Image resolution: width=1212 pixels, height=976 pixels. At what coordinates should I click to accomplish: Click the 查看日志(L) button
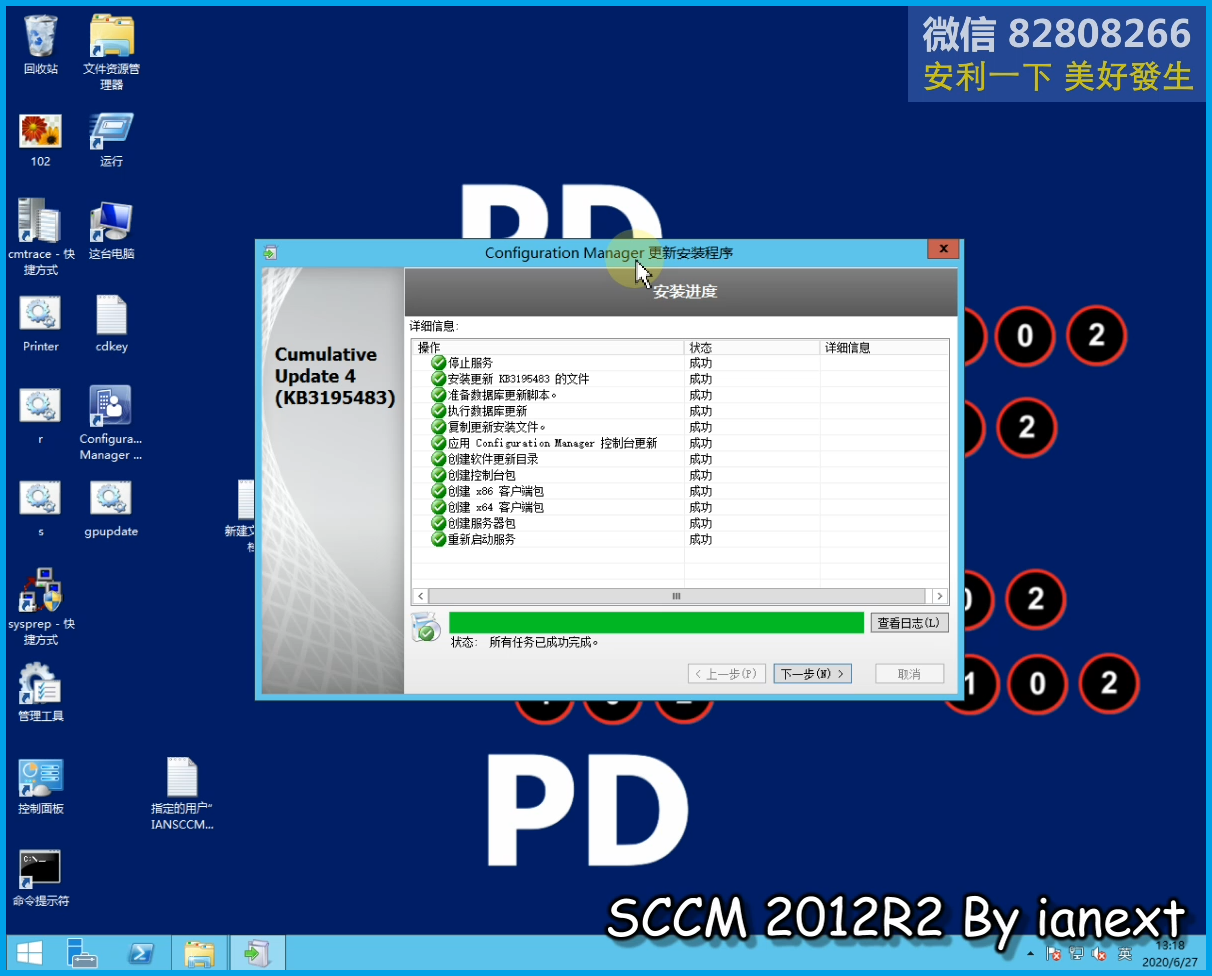coord(909,623)
